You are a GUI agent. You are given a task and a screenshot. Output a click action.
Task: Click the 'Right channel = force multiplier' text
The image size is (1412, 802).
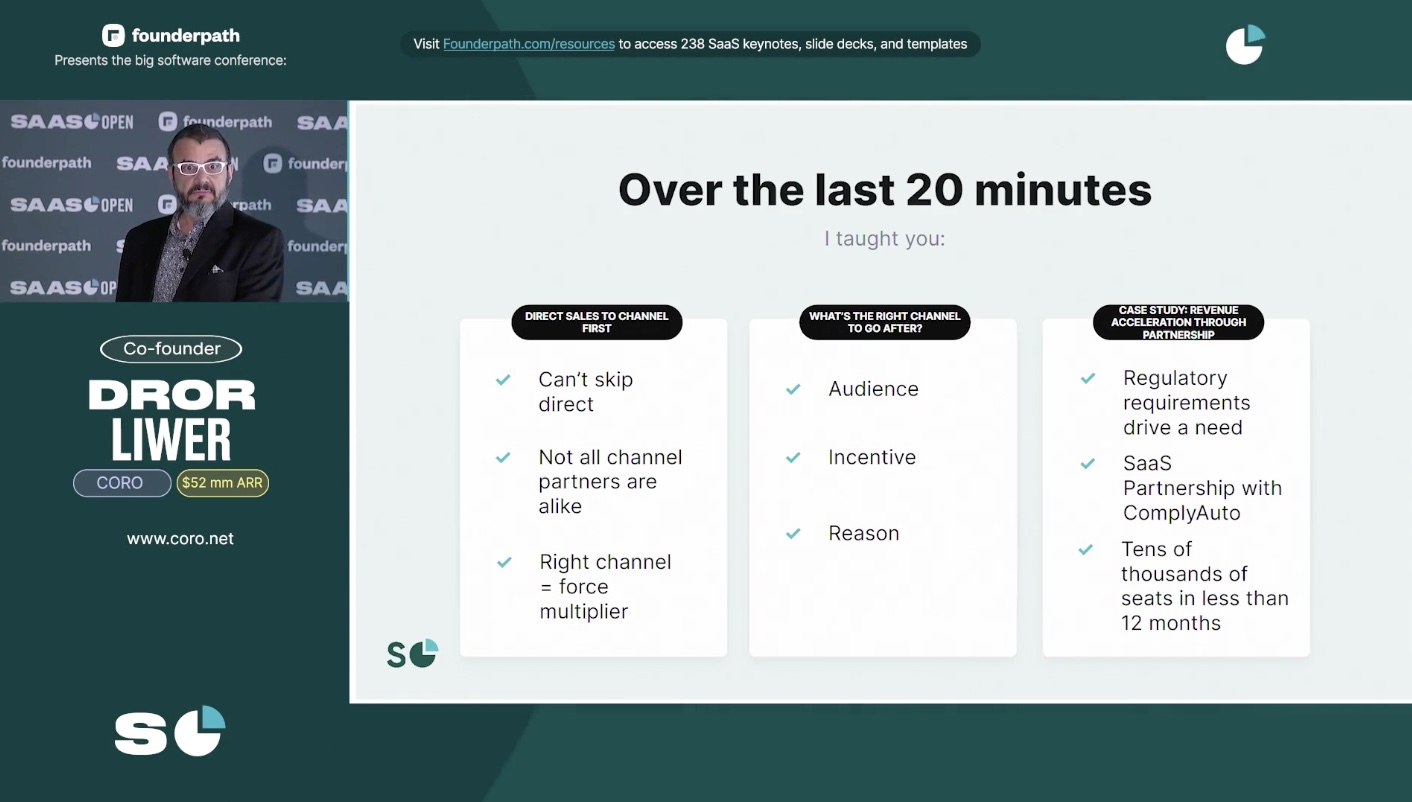pyautogui.click(x=605, y=587)
